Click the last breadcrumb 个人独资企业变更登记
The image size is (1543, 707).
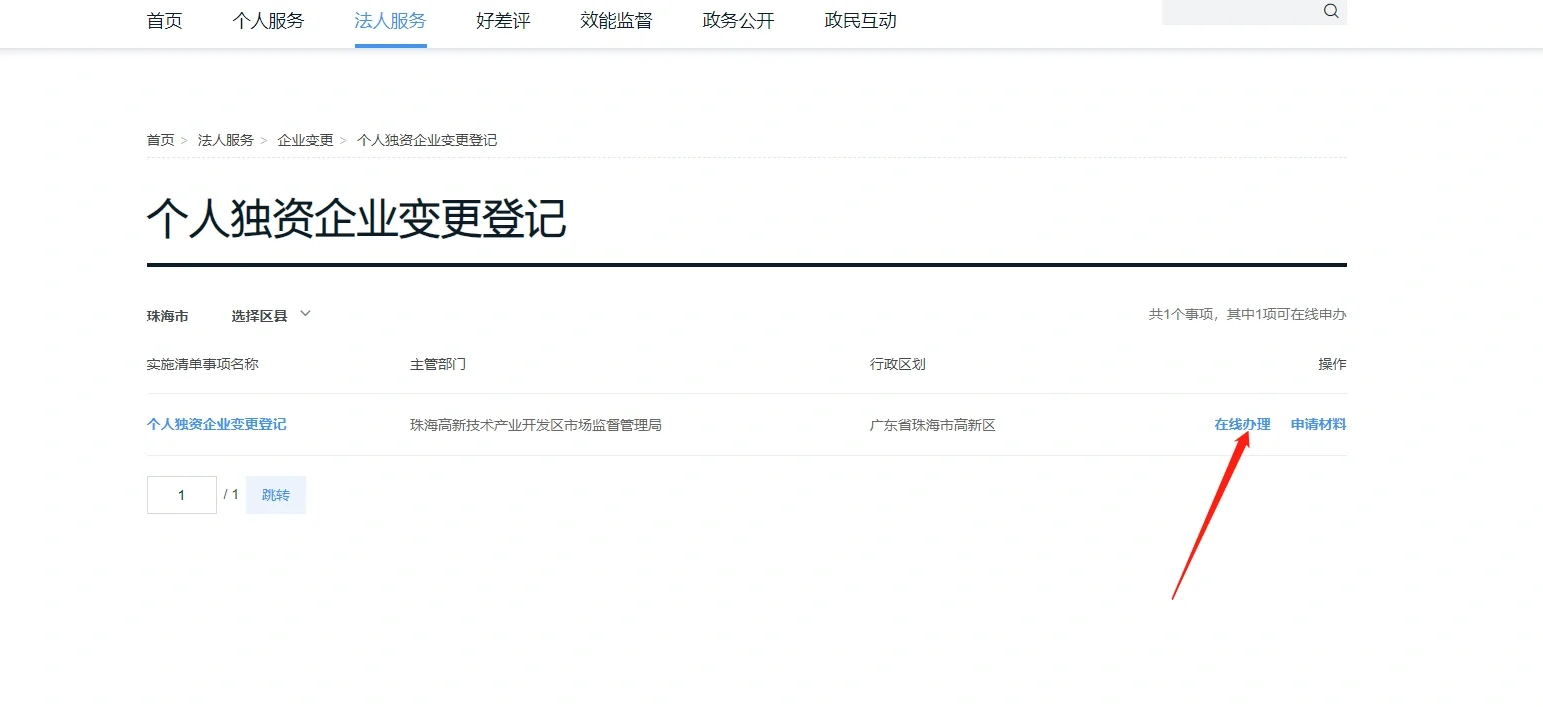(427, 140)
